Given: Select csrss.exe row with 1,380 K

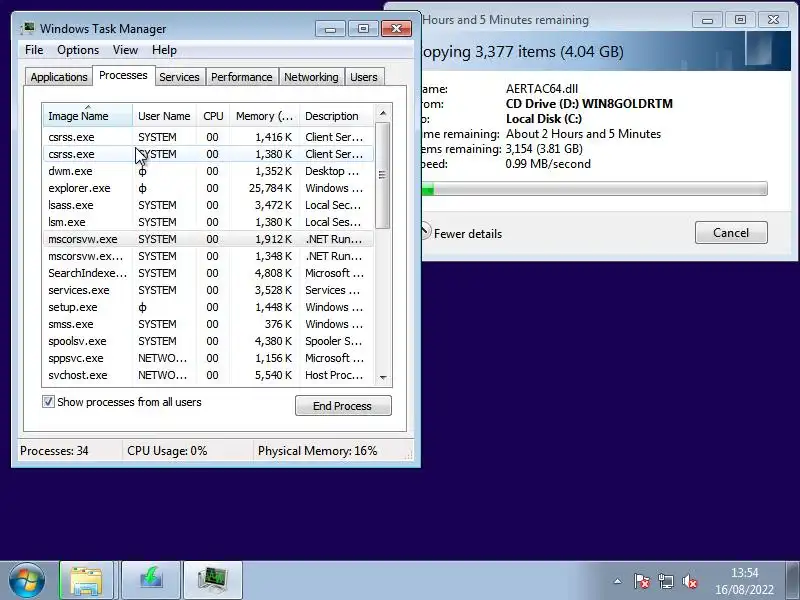Looking at the screenshot, I should (x=208, y=154).
